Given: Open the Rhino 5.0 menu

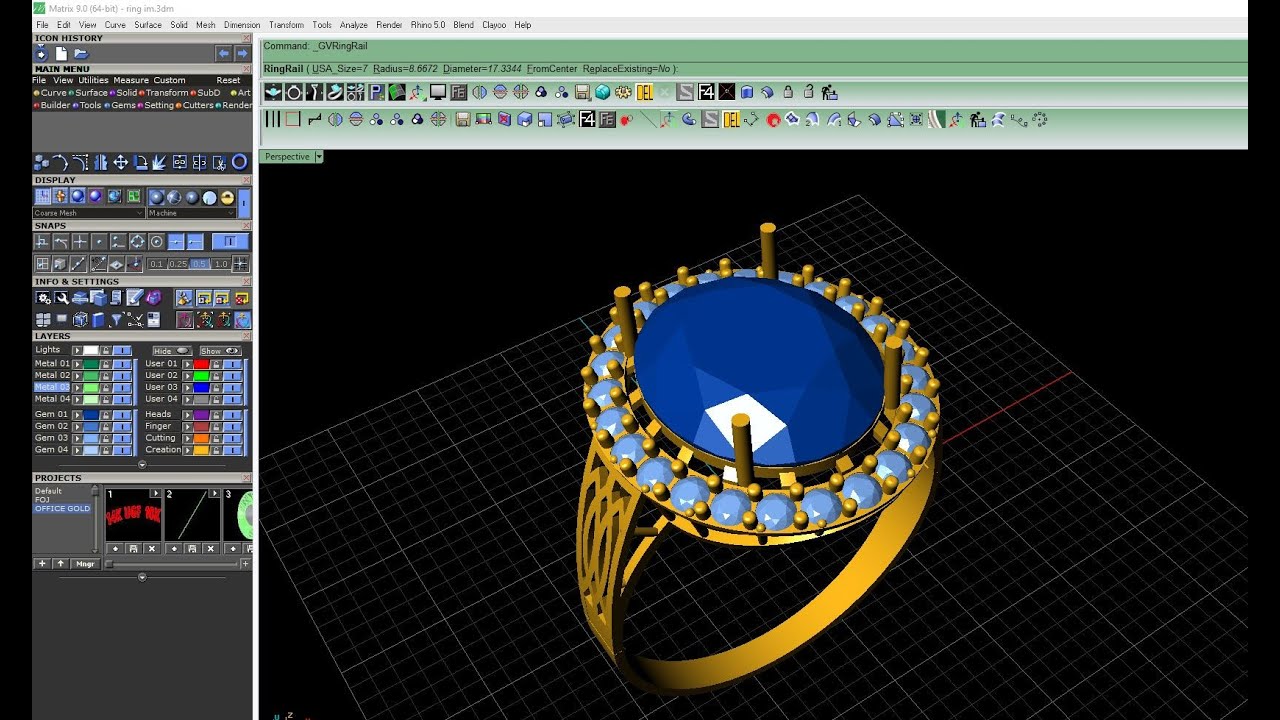Looking at the screenshot, I should [x=428, y=25].
